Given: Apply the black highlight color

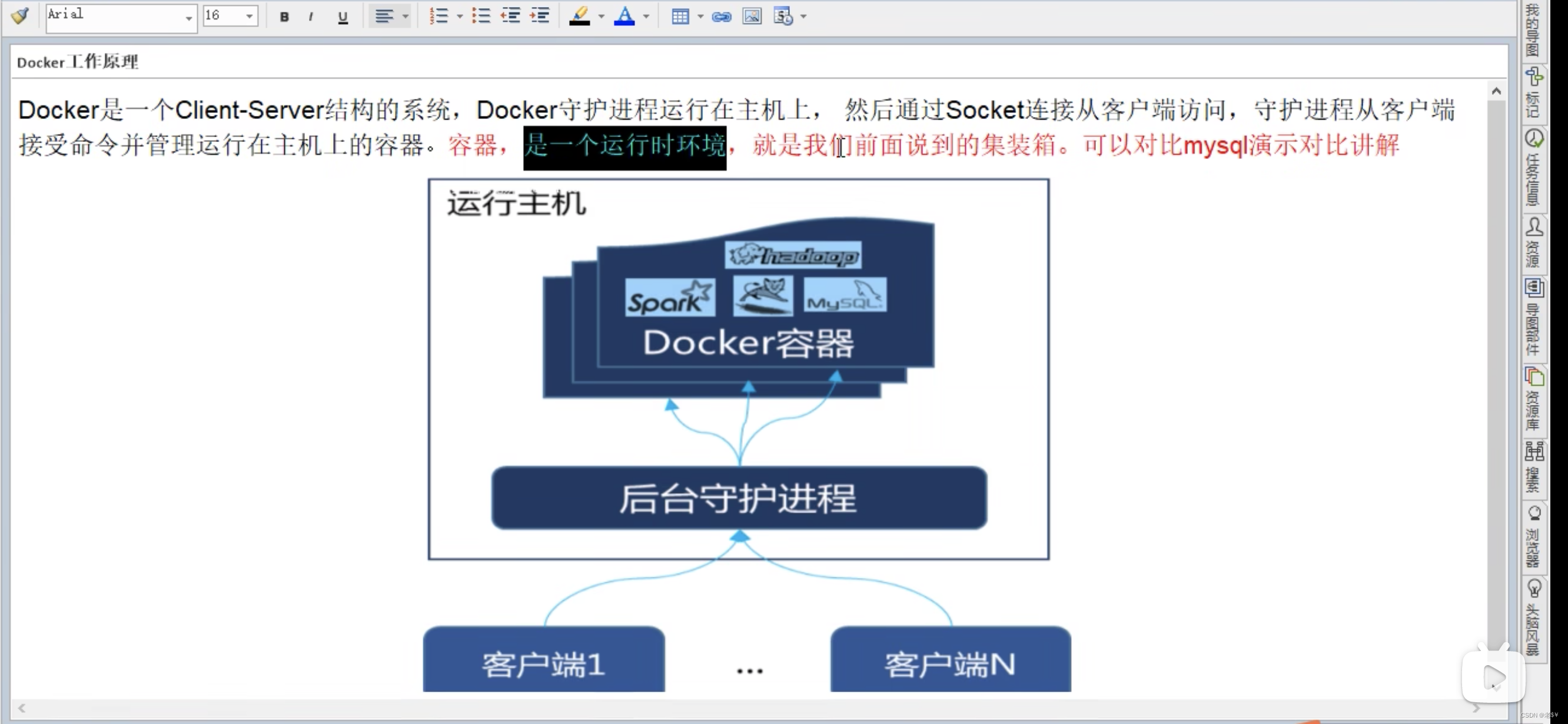Looking at the screenshot, I should tap(580, 16).
